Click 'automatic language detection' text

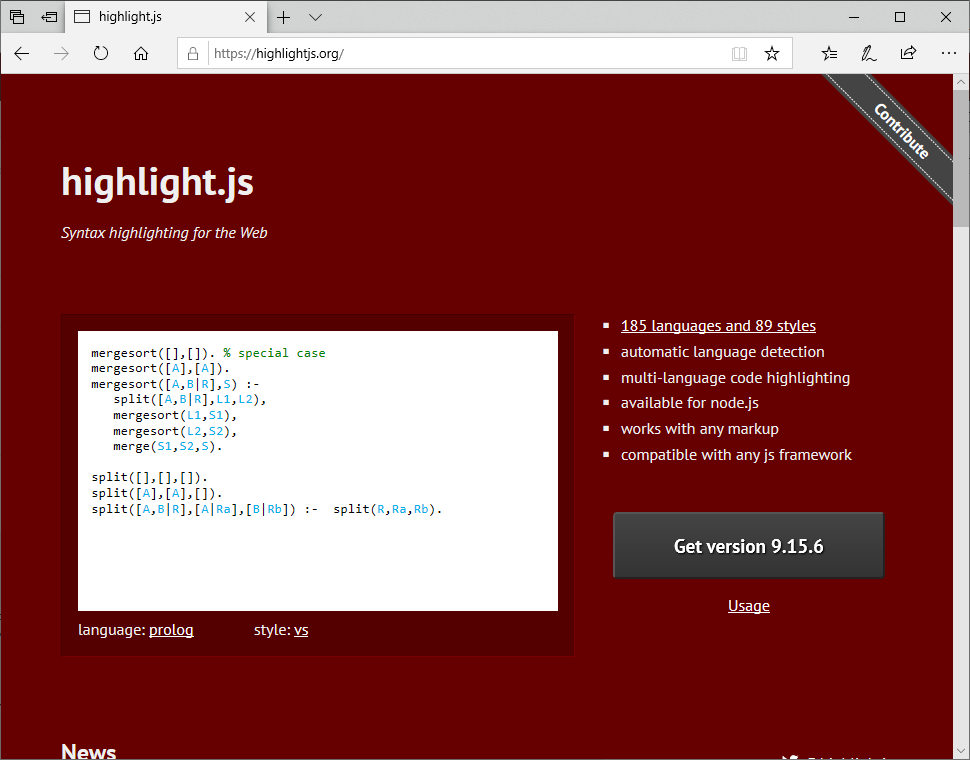click(723, 352)
